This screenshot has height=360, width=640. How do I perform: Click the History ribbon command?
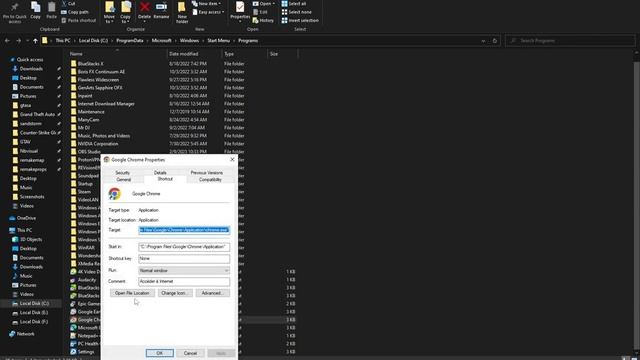[263, 20]
